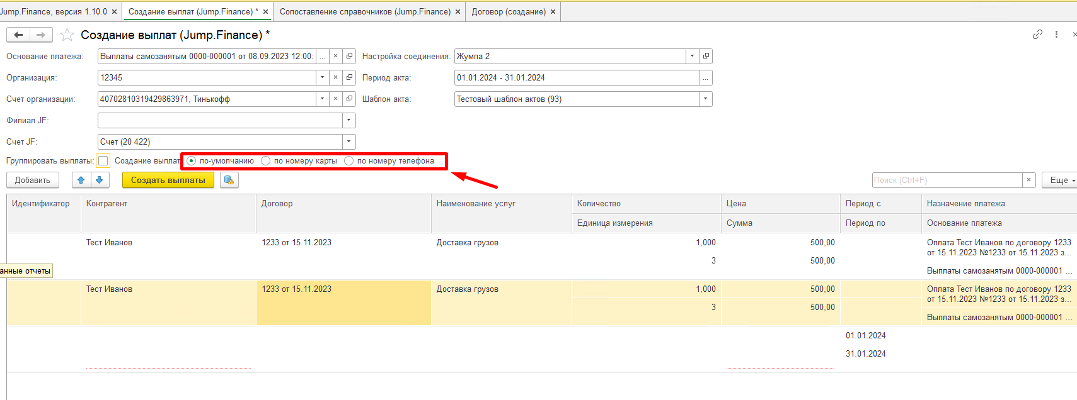Select the по номеру телефона radio option

click(x=349, y=161)
